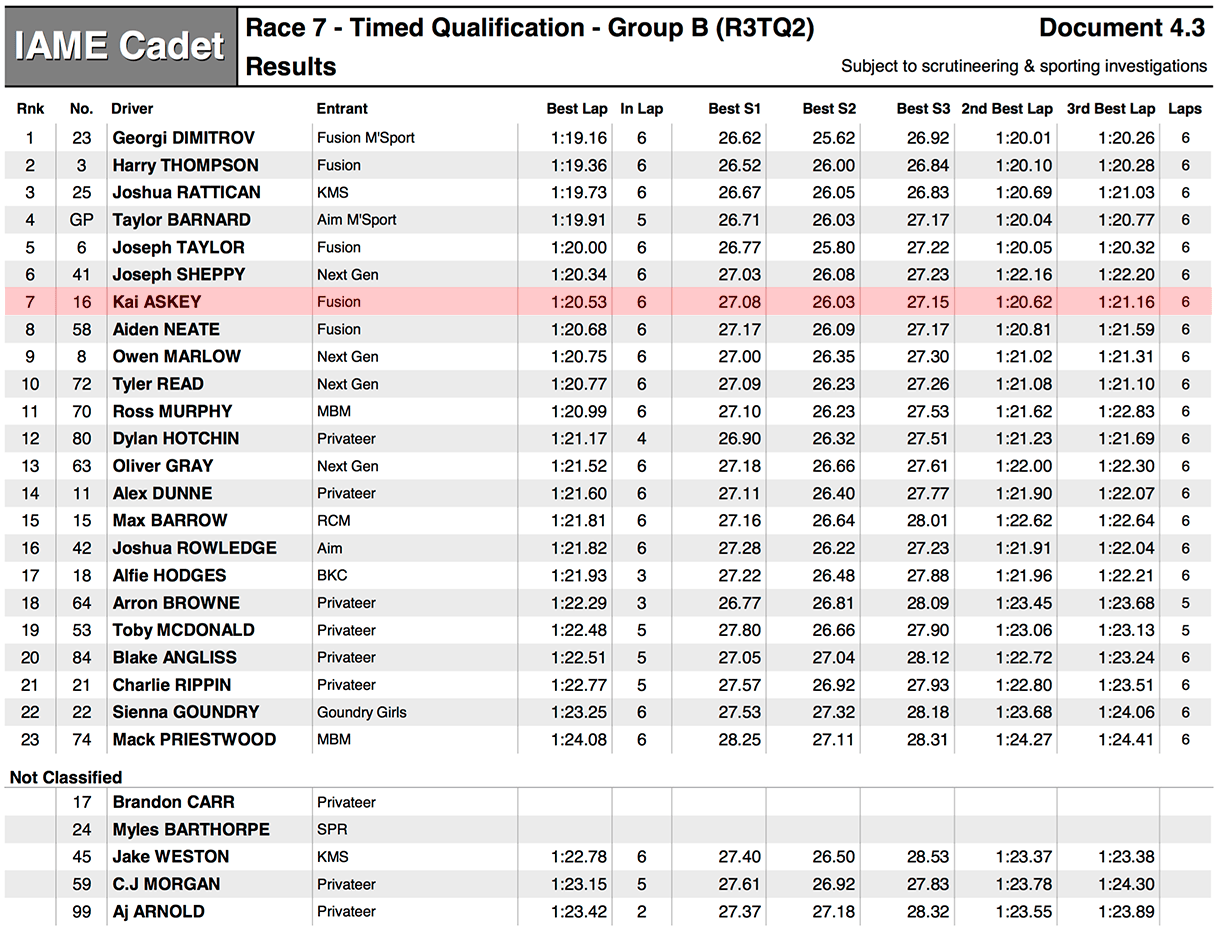Select Brandon CARR in Not Classified
The height and width of the screenshot is (927, 1219).
[x=173, y=802]
